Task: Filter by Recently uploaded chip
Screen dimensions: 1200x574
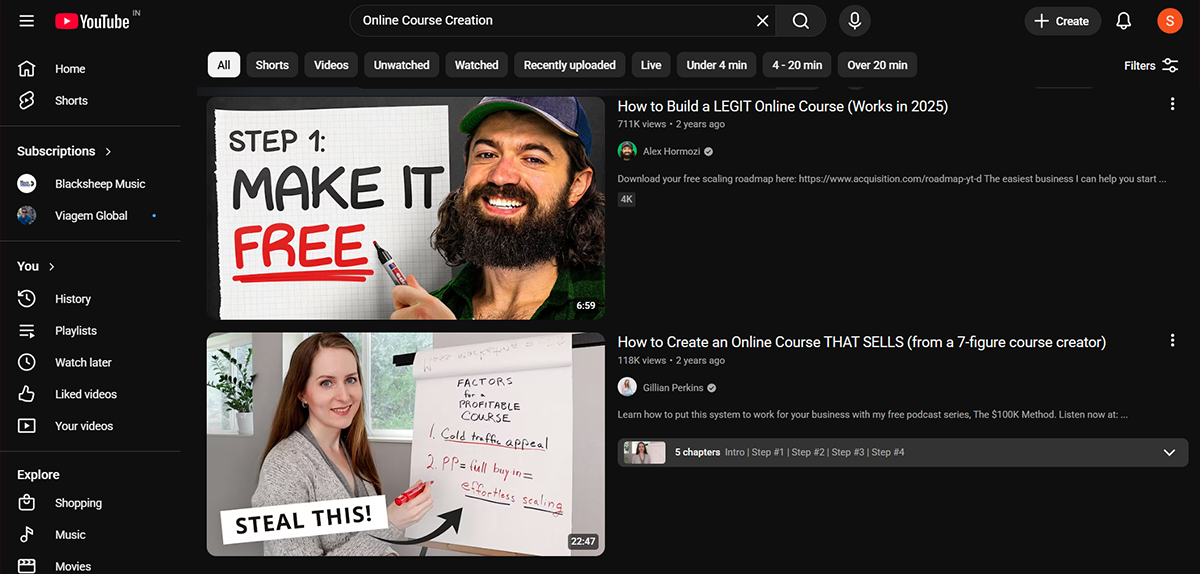Action: [570, 65]
